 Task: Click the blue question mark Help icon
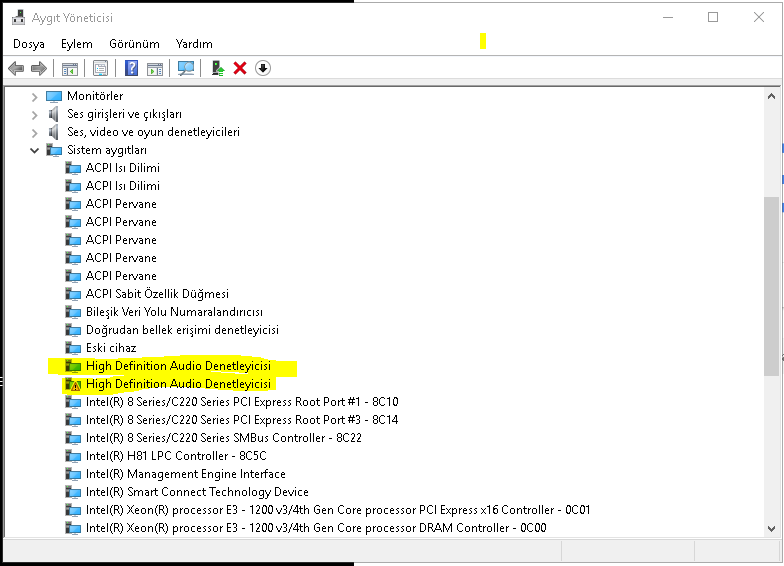[132, 68]
